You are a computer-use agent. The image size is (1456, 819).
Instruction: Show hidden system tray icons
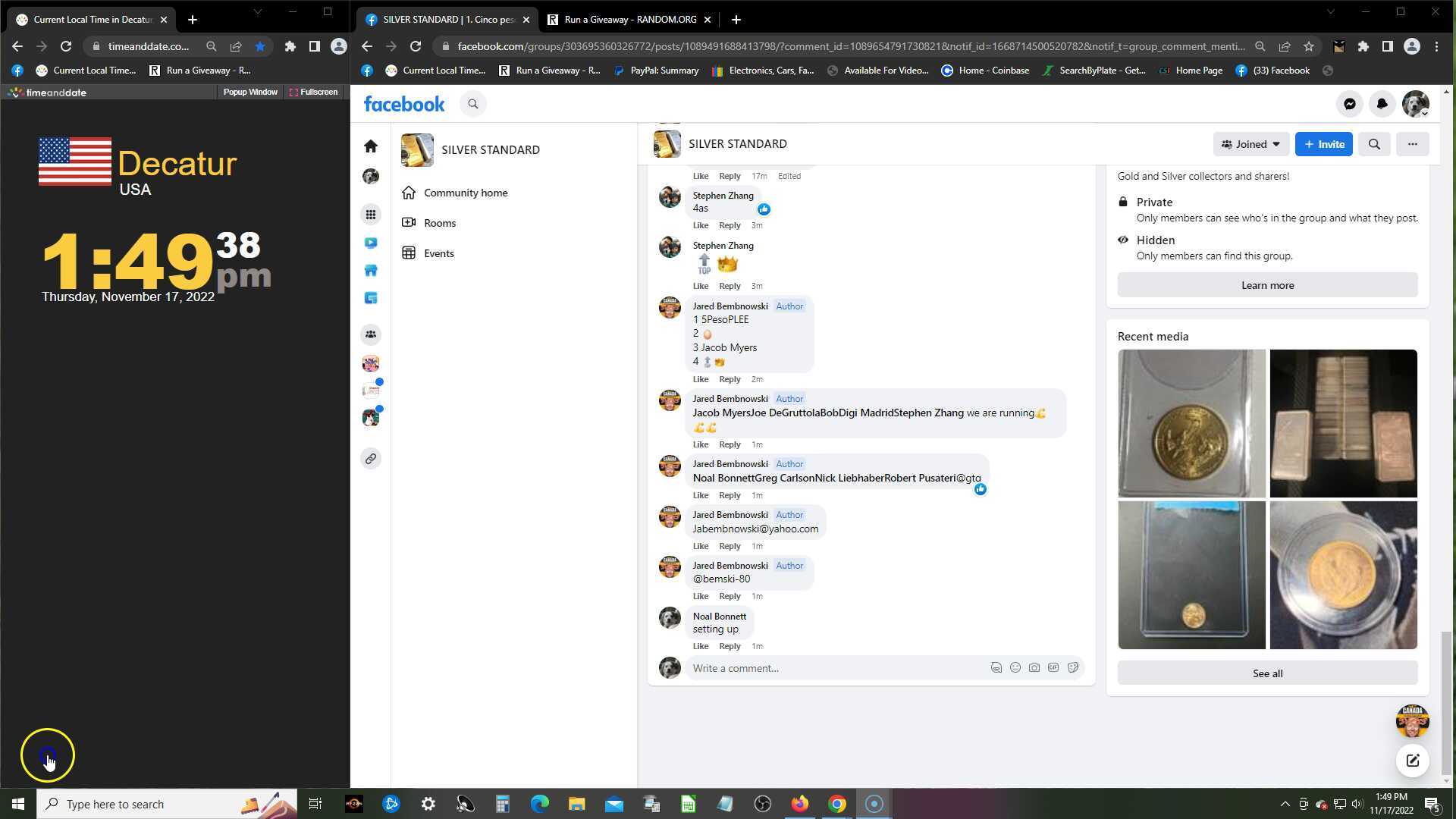(x=1285, y=804)
